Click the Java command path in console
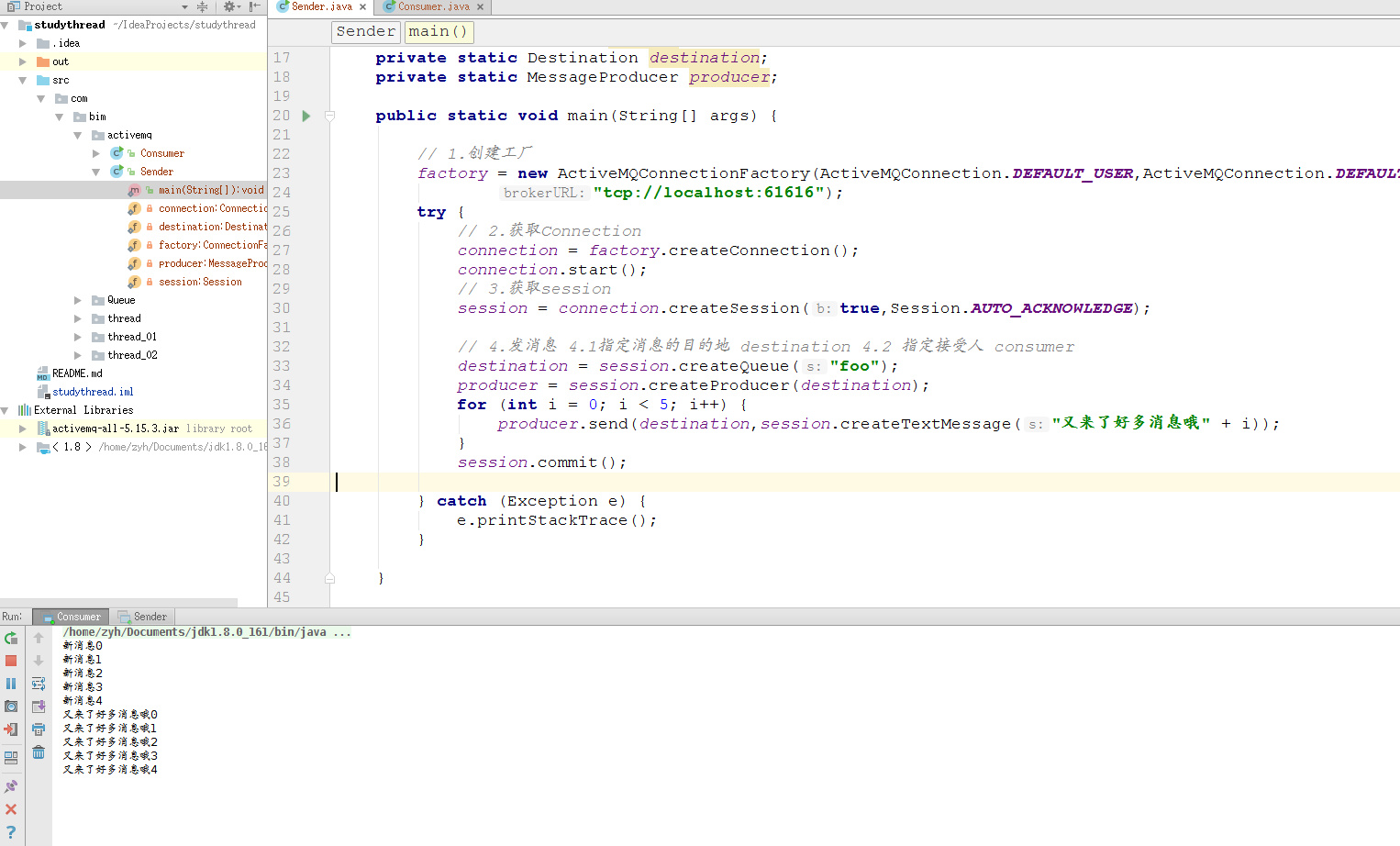 tap(206, 632)
